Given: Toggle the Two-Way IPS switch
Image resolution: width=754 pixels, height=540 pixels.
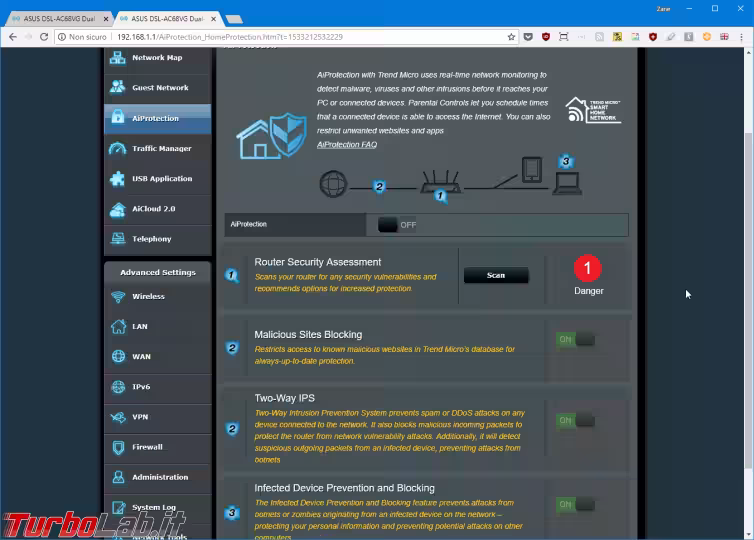Looking at the screenshot, I should coord(575,421).
